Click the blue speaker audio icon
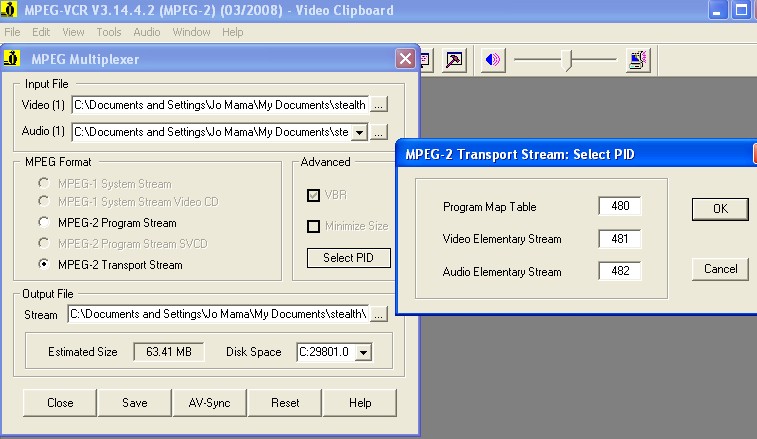Viewport: 757px width, 439px height. (x=493, y=60)
